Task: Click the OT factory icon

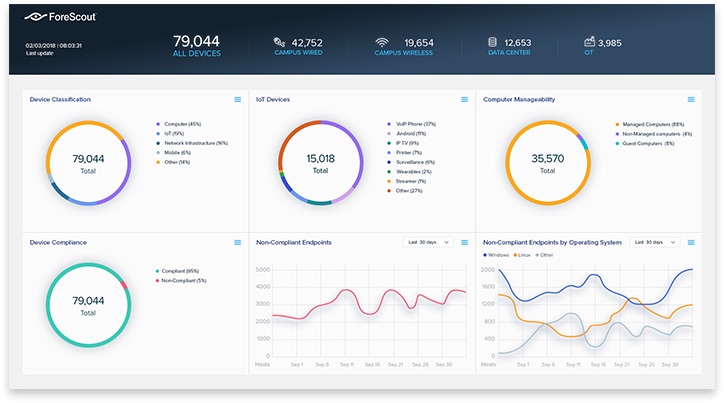Action: pyautogui.click(x=588, y=43)
